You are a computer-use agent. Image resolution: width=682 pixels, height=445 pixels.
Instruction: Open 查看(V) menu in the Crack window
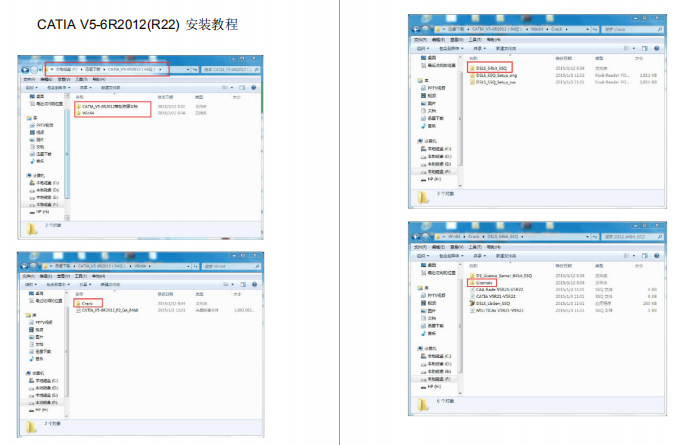click(457, 40)
